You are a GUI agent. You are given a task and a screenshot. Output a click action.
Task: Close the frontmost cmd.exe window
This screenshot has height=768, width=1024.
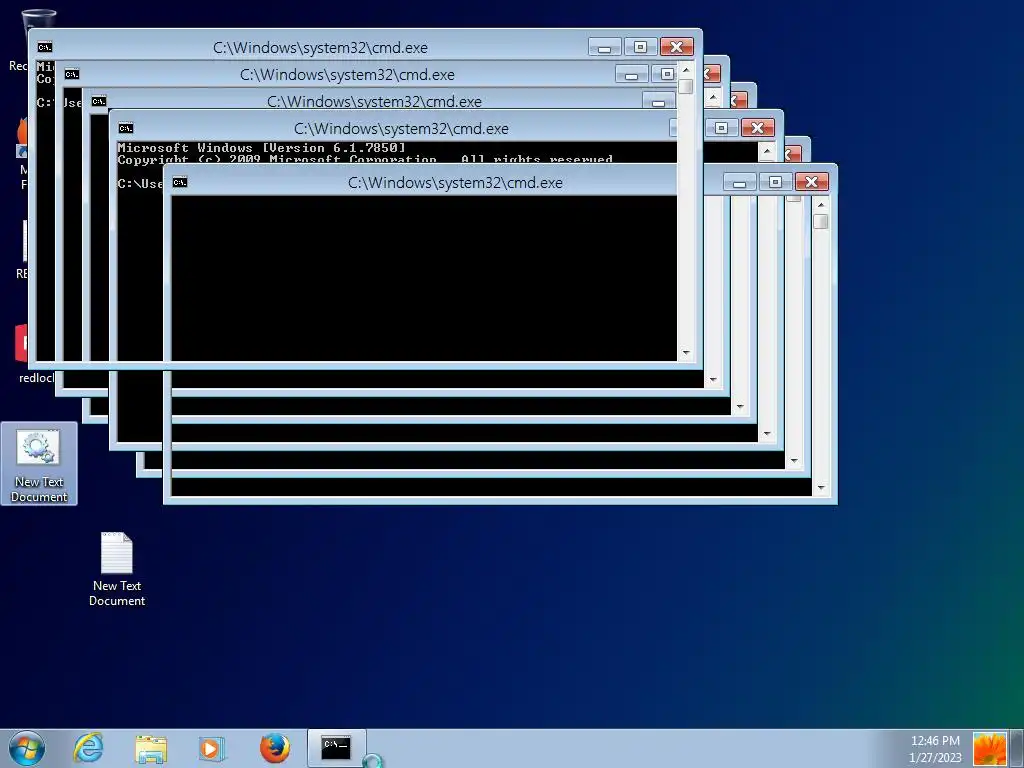point(812,182)
